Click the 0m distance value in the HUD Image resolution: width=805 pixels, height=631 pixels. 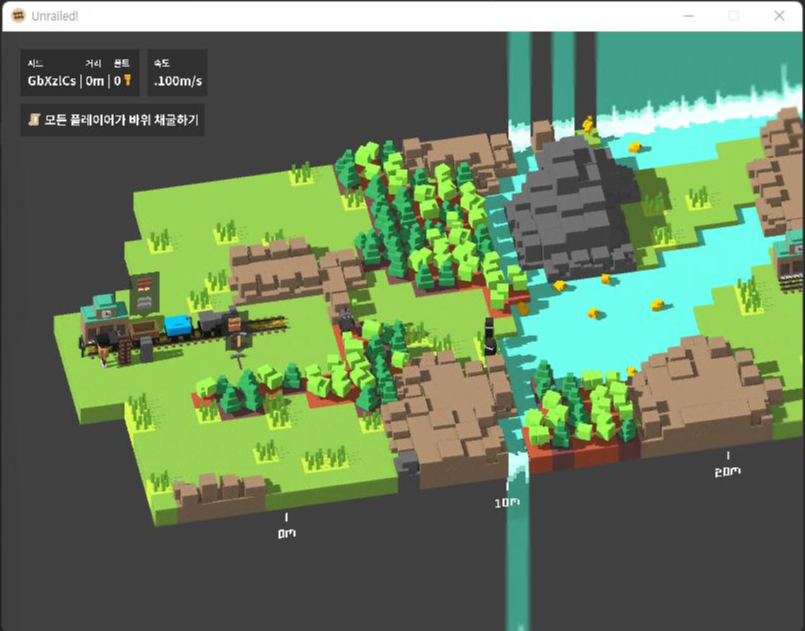pyautogui.click(x=95, y=81)
